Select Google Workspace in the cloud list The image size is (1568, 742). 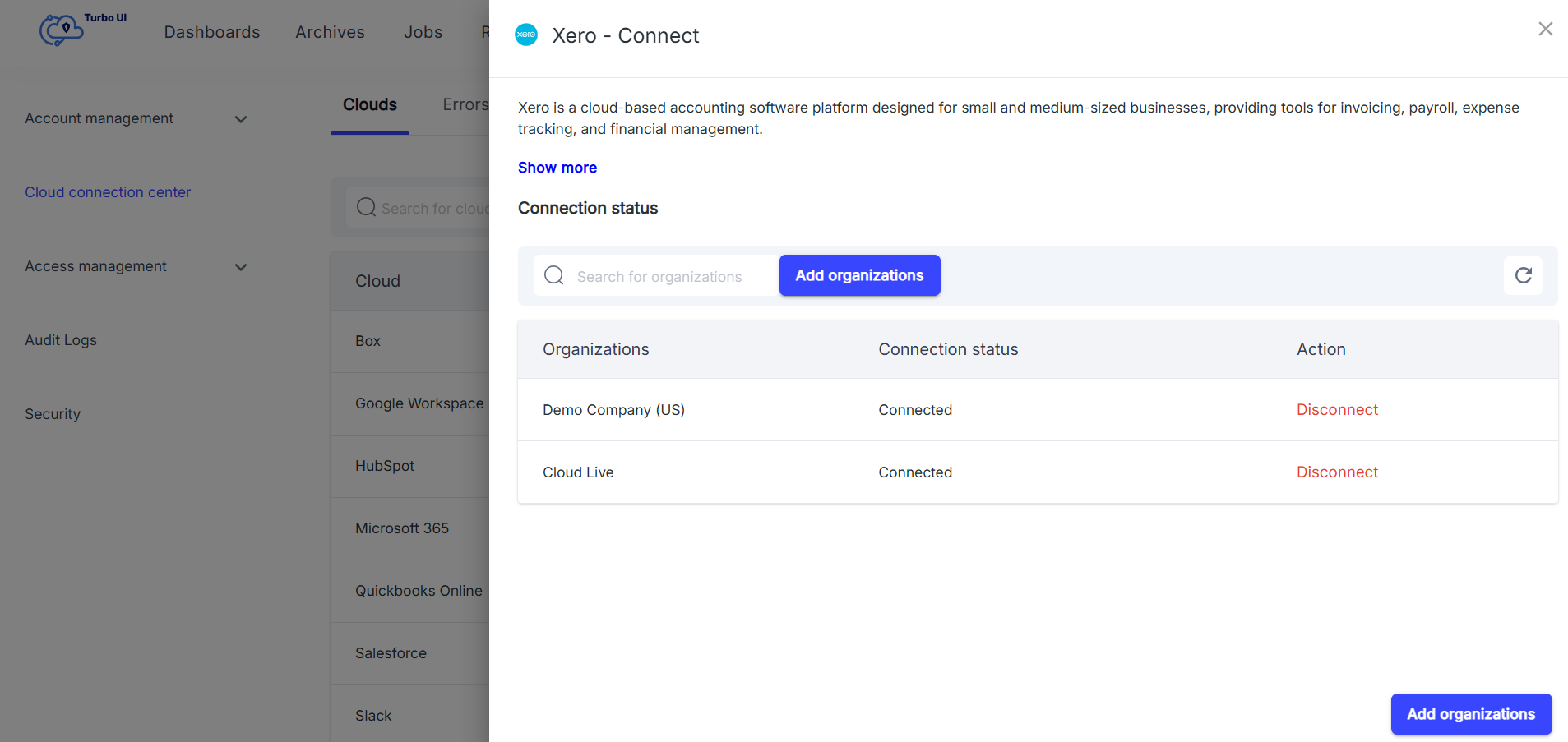pyautogui.click(x=419, y=403)
